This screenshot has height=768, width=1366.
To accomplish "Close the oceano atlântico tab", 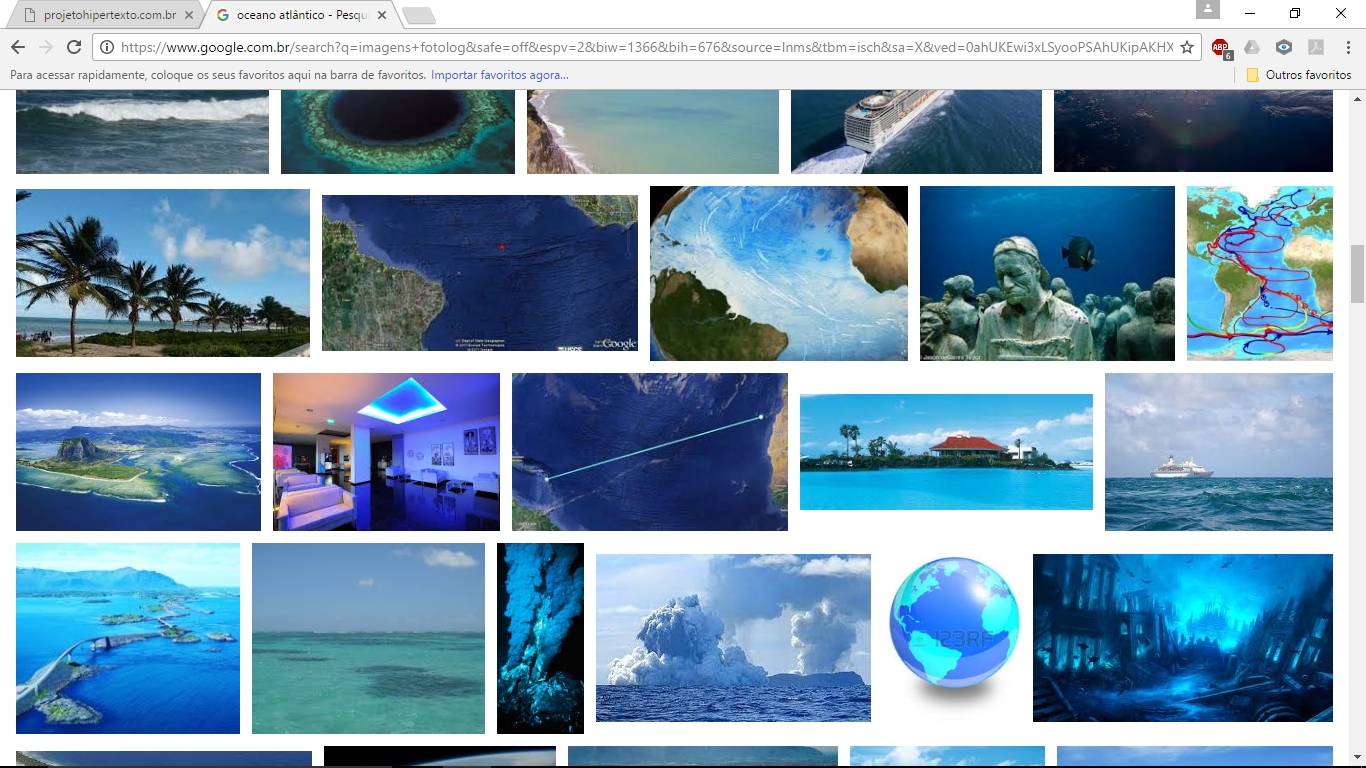I will (x=380, y=15).
